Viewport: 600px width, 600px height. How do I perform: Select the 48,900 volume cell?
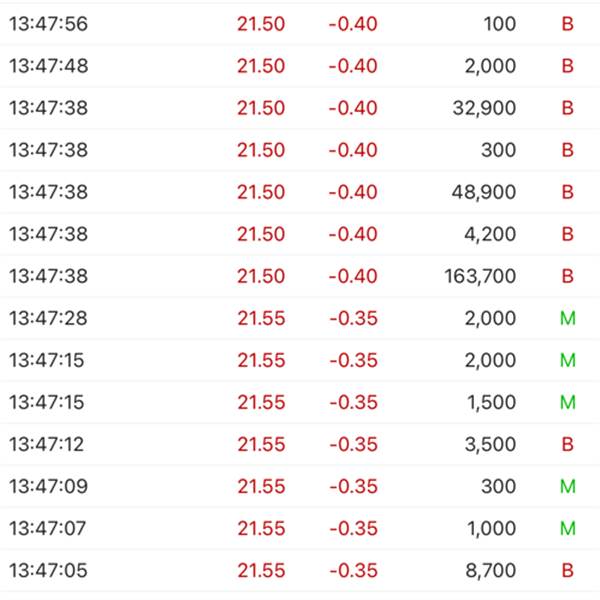484,192
